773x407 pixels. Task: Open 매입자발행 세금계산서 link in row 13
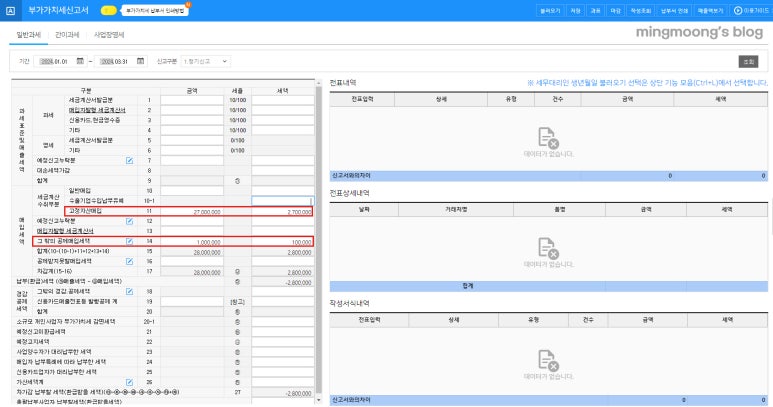[65, 231]
